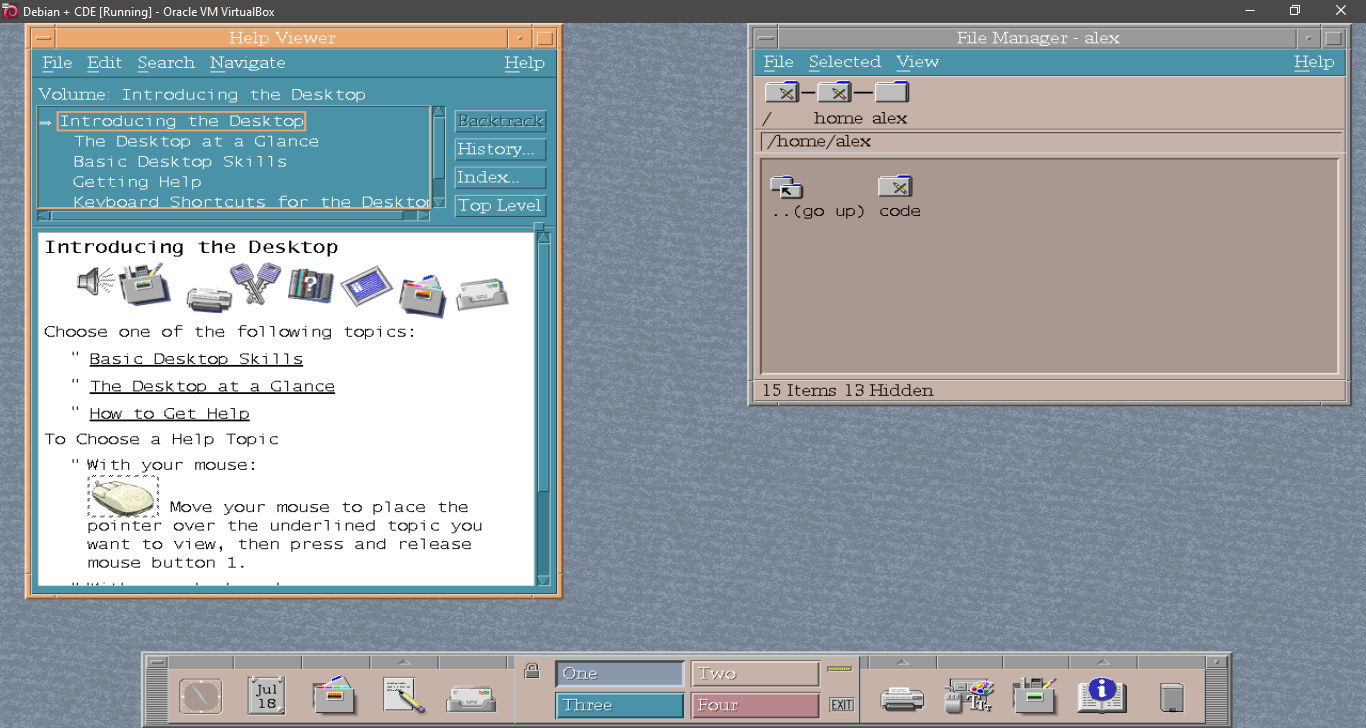The image size is (1366, 728).
Task: Switch to workspace Four
Action: [x=754, y=705]
